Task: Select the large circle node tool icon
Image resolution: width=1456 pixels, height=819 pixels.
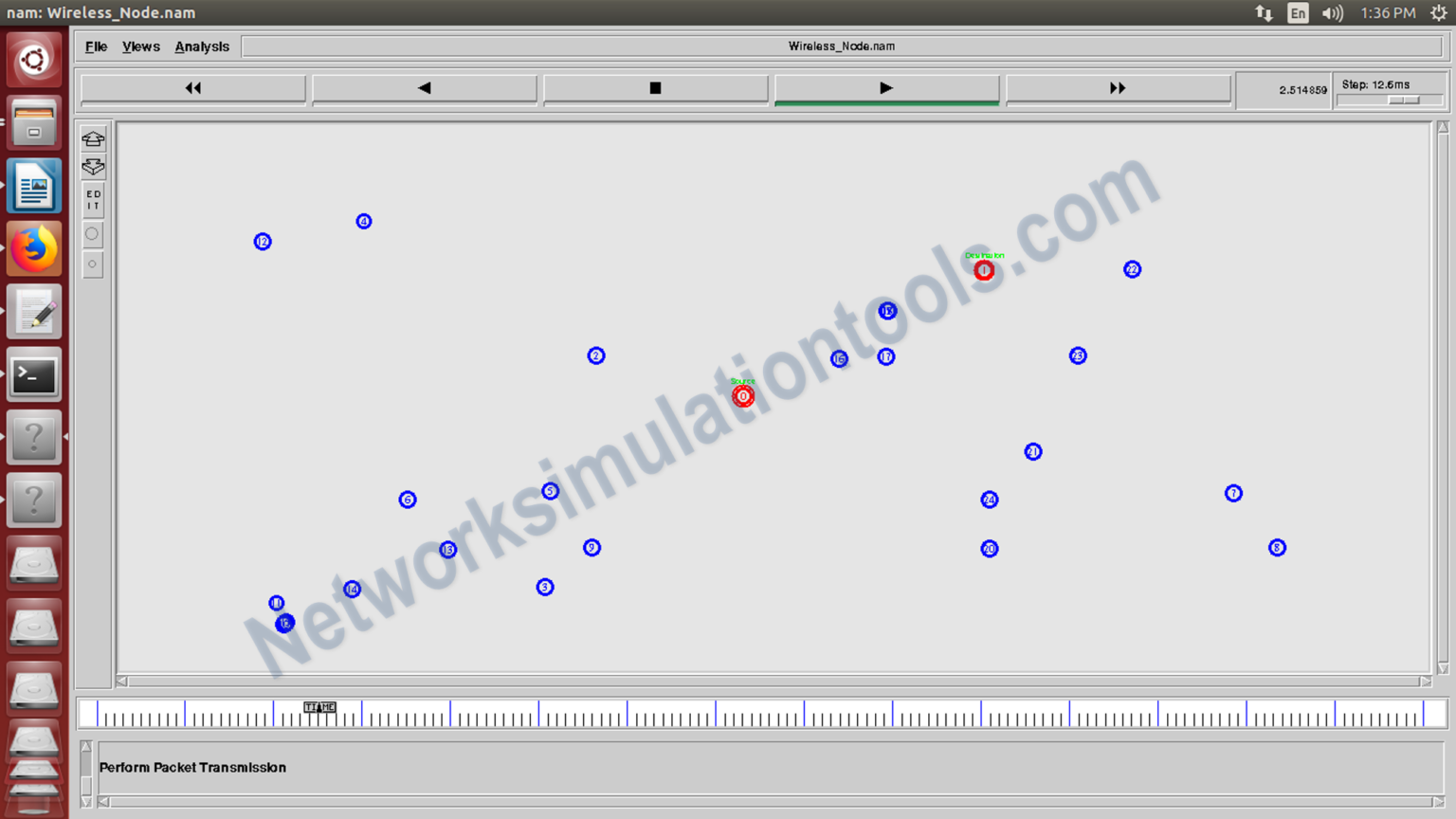Action: (x=92, y=233)
